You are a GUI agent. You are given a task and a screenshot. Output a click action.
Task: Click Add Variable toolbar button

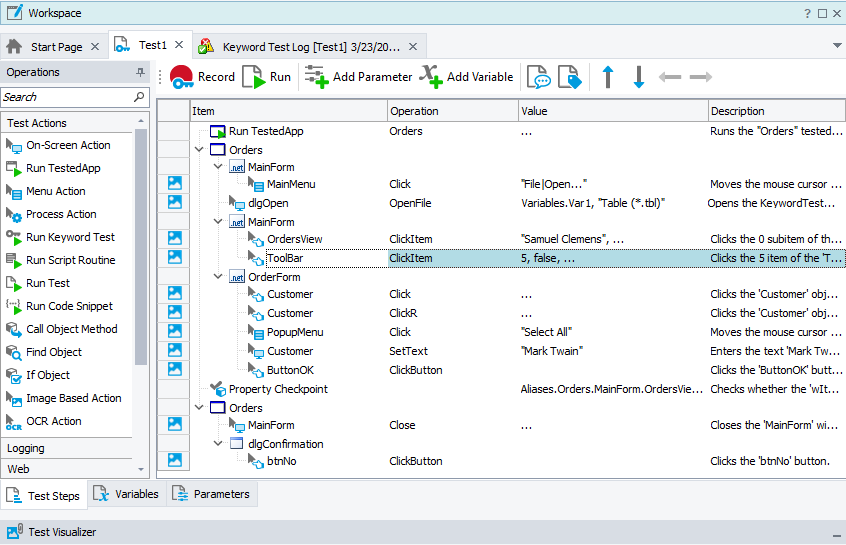[466, 77]
